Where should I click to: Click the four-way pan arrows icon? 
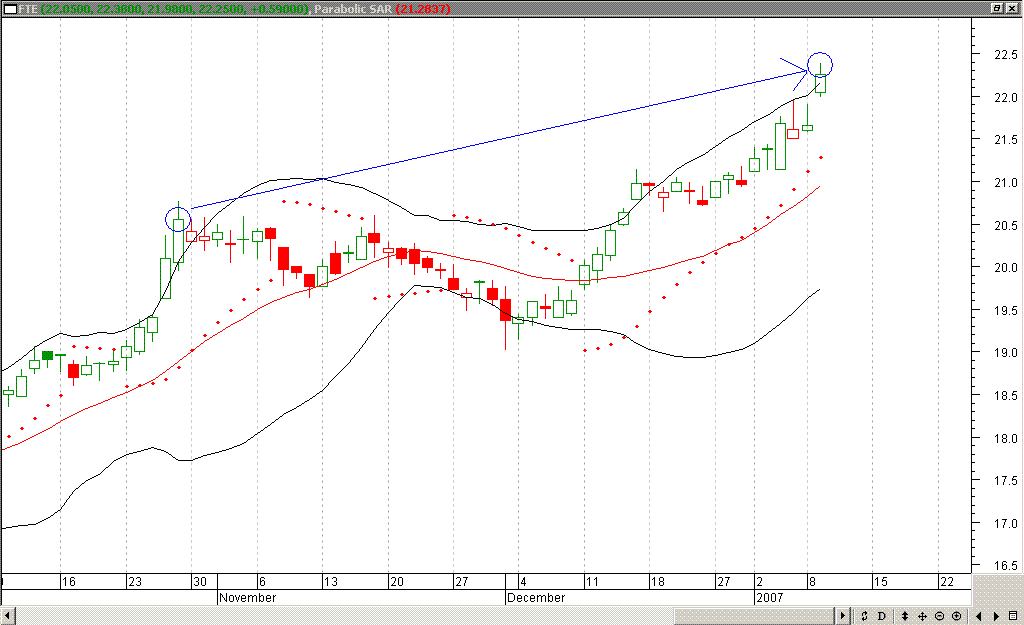(922, 616)
